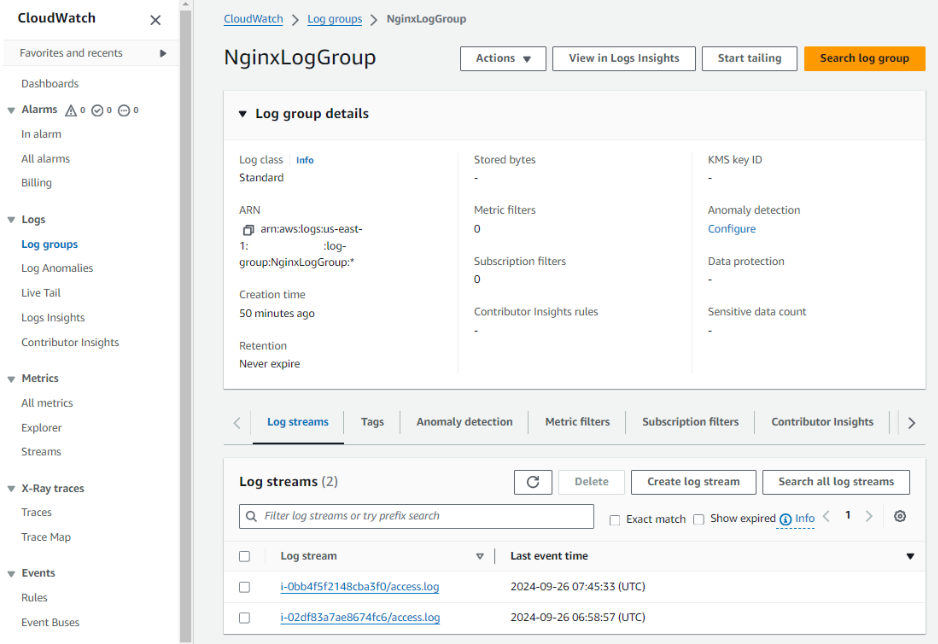Expand Favorites and recents arrow
938x644 pixels.
pos(163,53)
